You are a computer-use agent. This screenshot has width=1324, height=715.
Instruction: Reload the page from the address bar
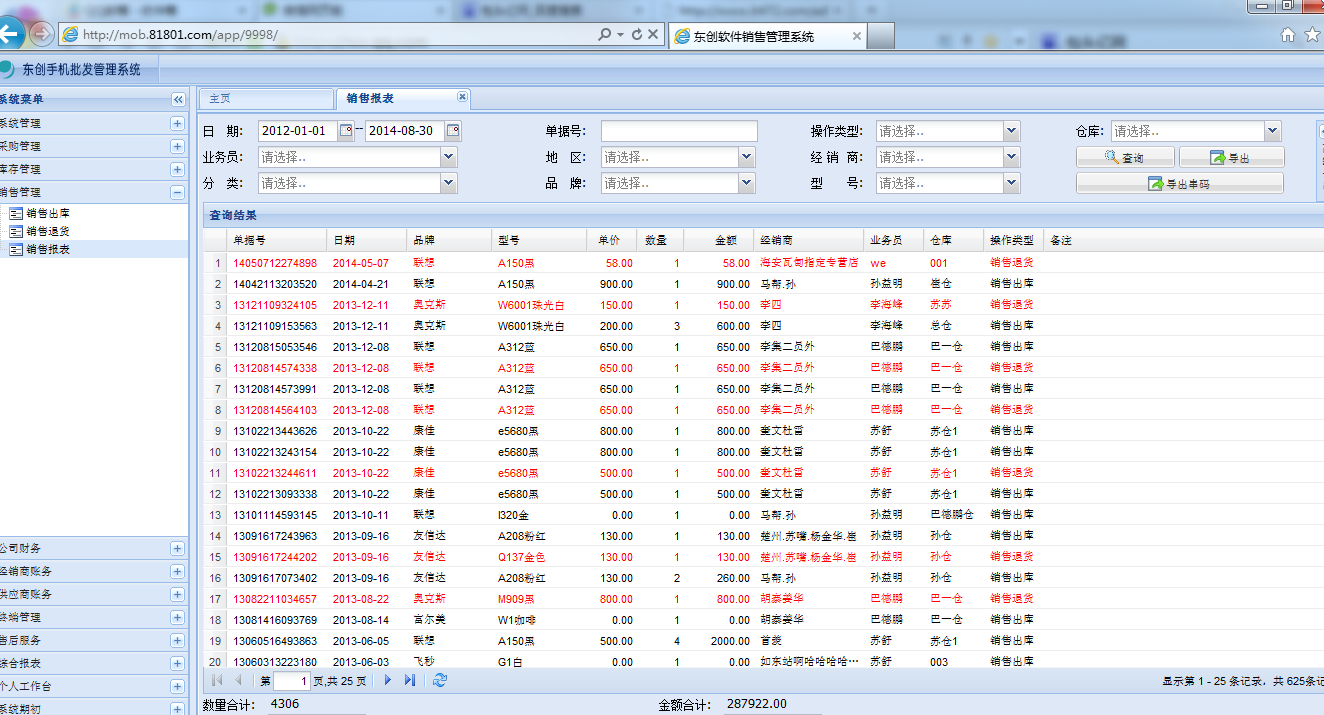point(636,34)
